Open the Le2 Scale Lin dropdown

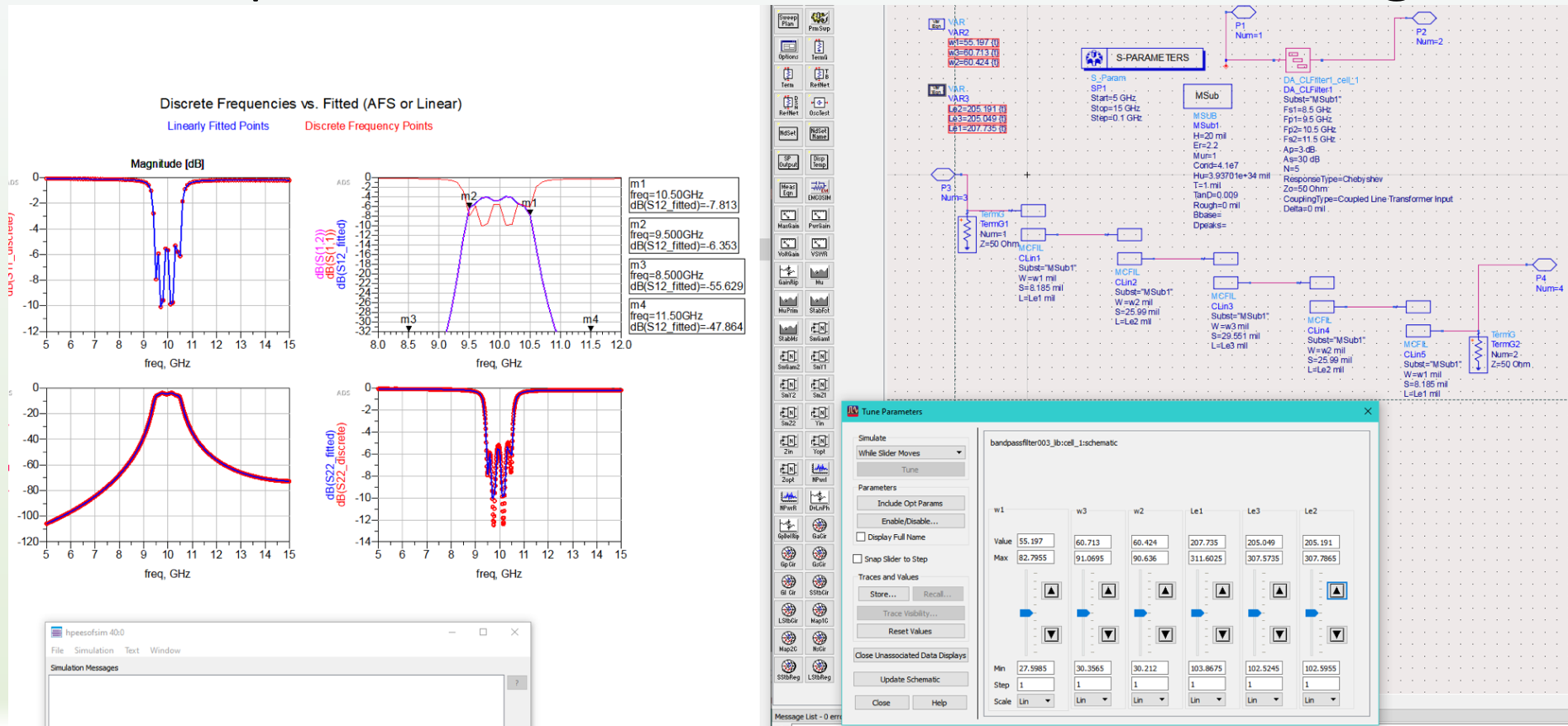pyautogui.click(x=1321, y=700)
